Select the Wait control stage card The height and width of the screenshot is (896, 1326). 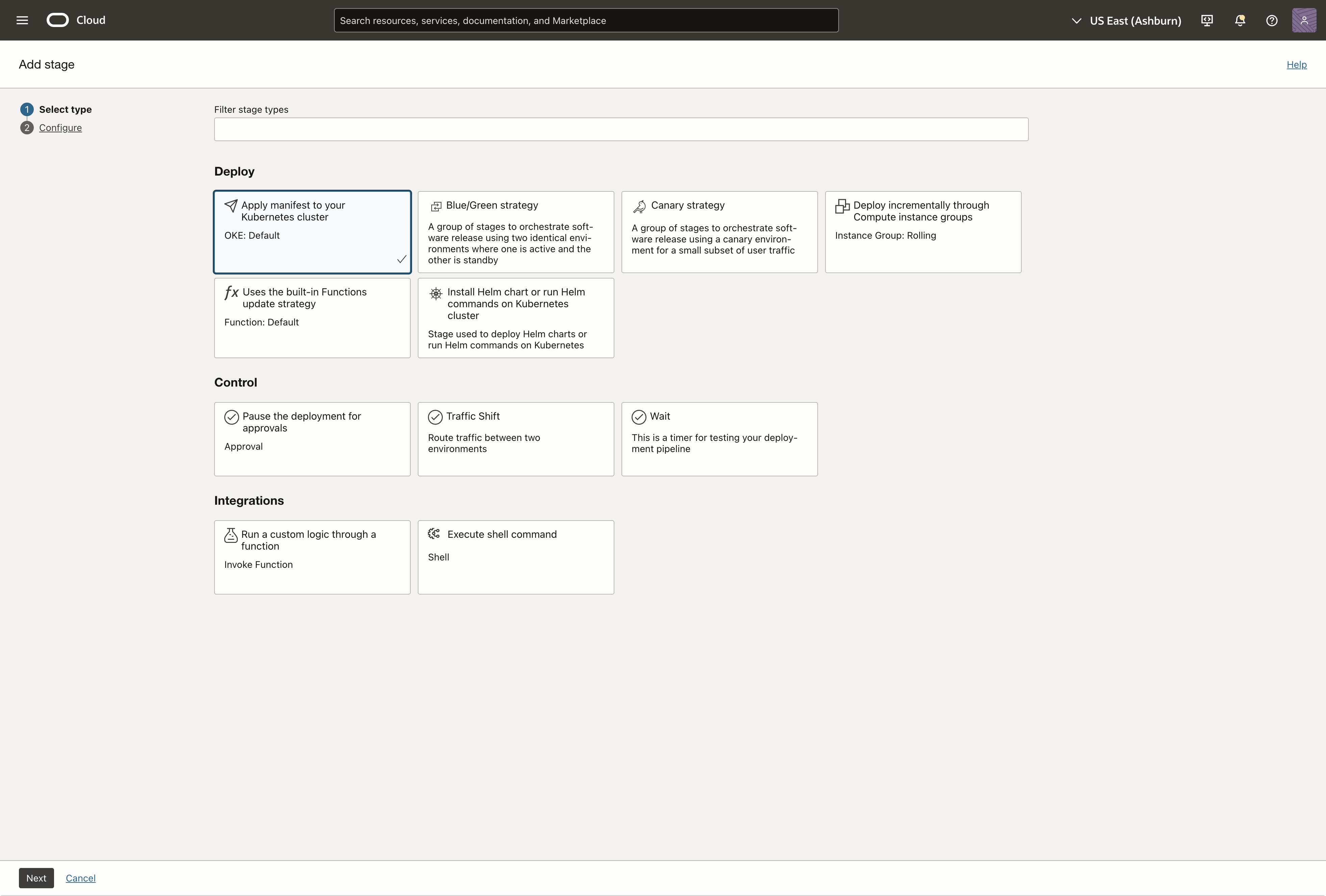tap(719, 439)
